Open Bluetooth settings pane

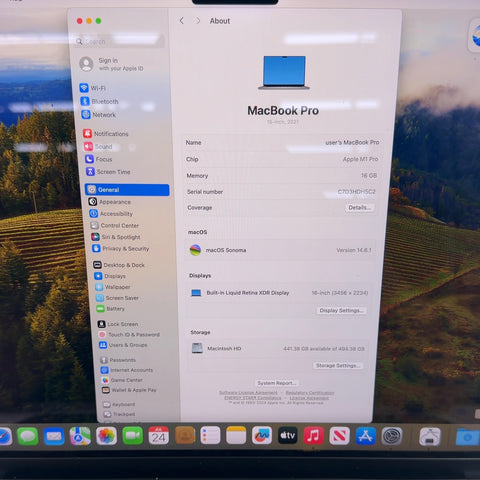coord(99,101)
